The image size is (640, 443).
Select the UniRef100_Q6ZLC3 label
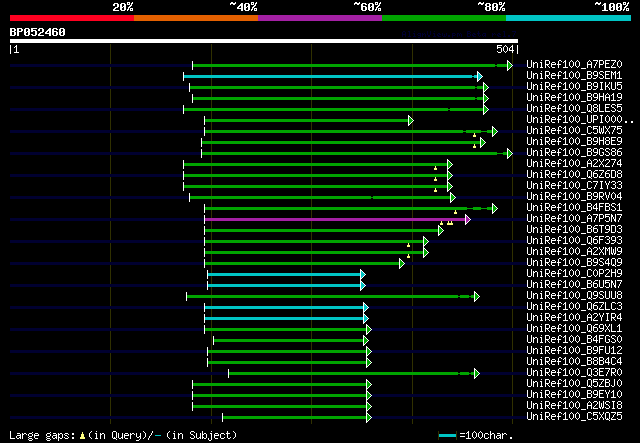(x=574, y=307)
